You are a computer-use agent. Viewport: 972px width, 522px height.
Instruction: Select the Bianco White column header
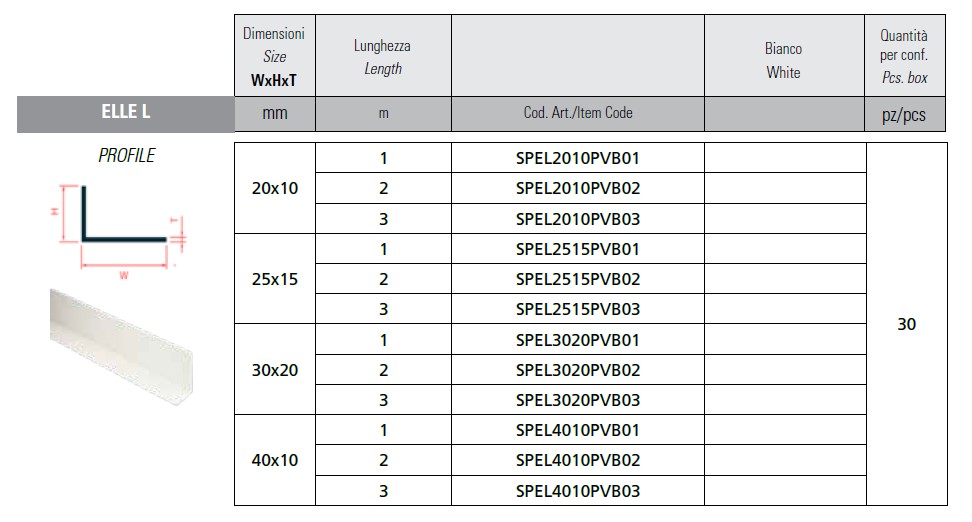tap(784, 60)
